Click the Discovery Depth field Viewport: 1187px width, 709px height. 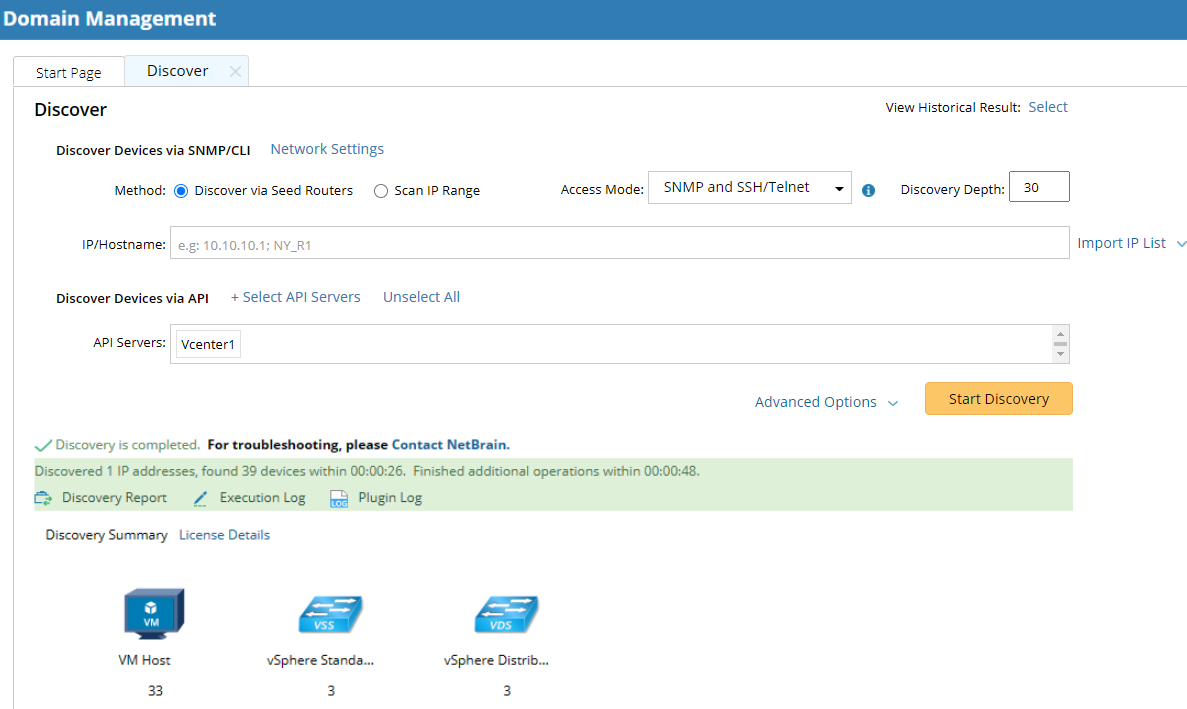click(1038, 188)
